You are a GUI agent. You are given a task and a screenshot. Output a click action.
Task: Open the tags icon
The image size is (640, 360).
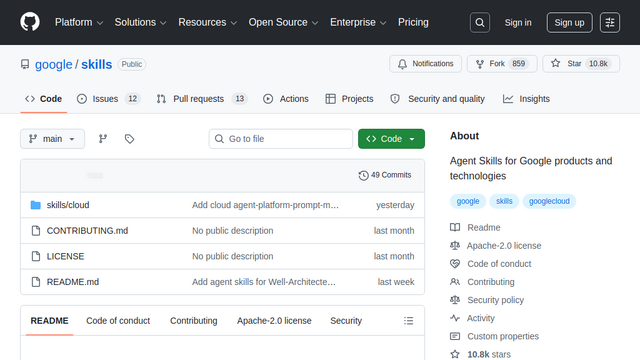(129, 139)
